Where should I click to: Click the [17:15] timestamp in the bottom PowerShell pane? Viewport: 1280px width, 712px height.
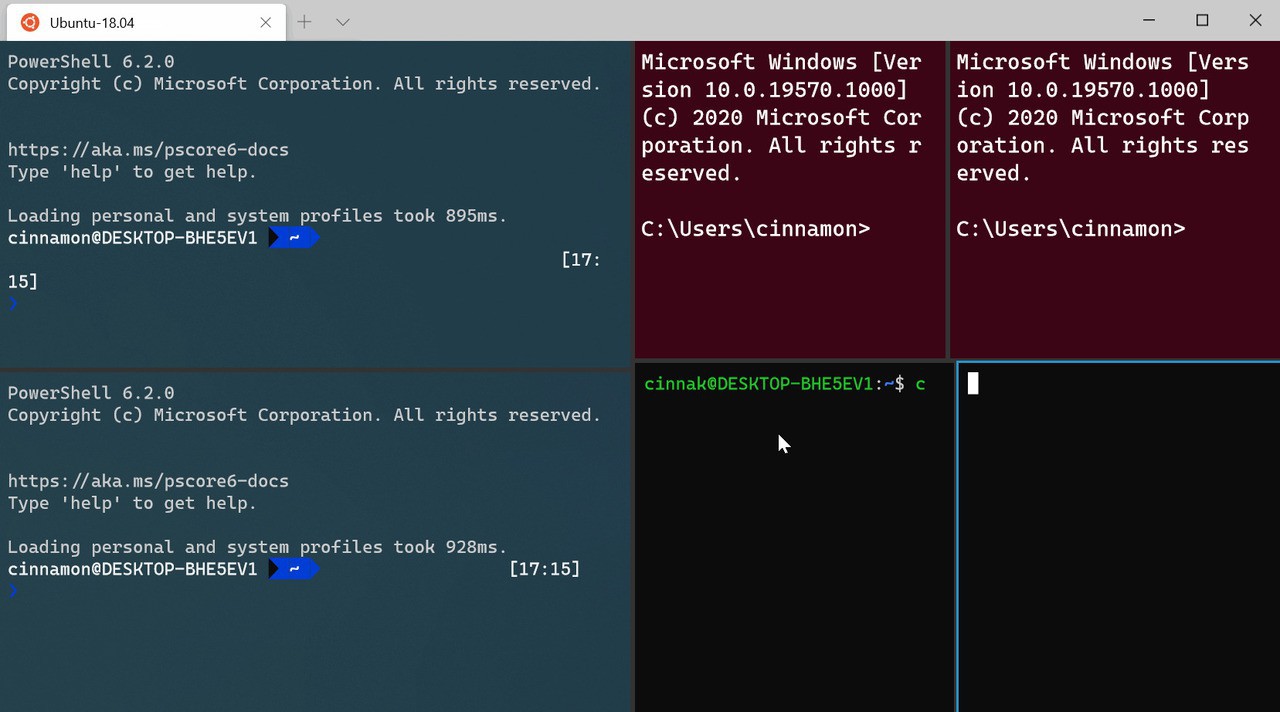544,569
